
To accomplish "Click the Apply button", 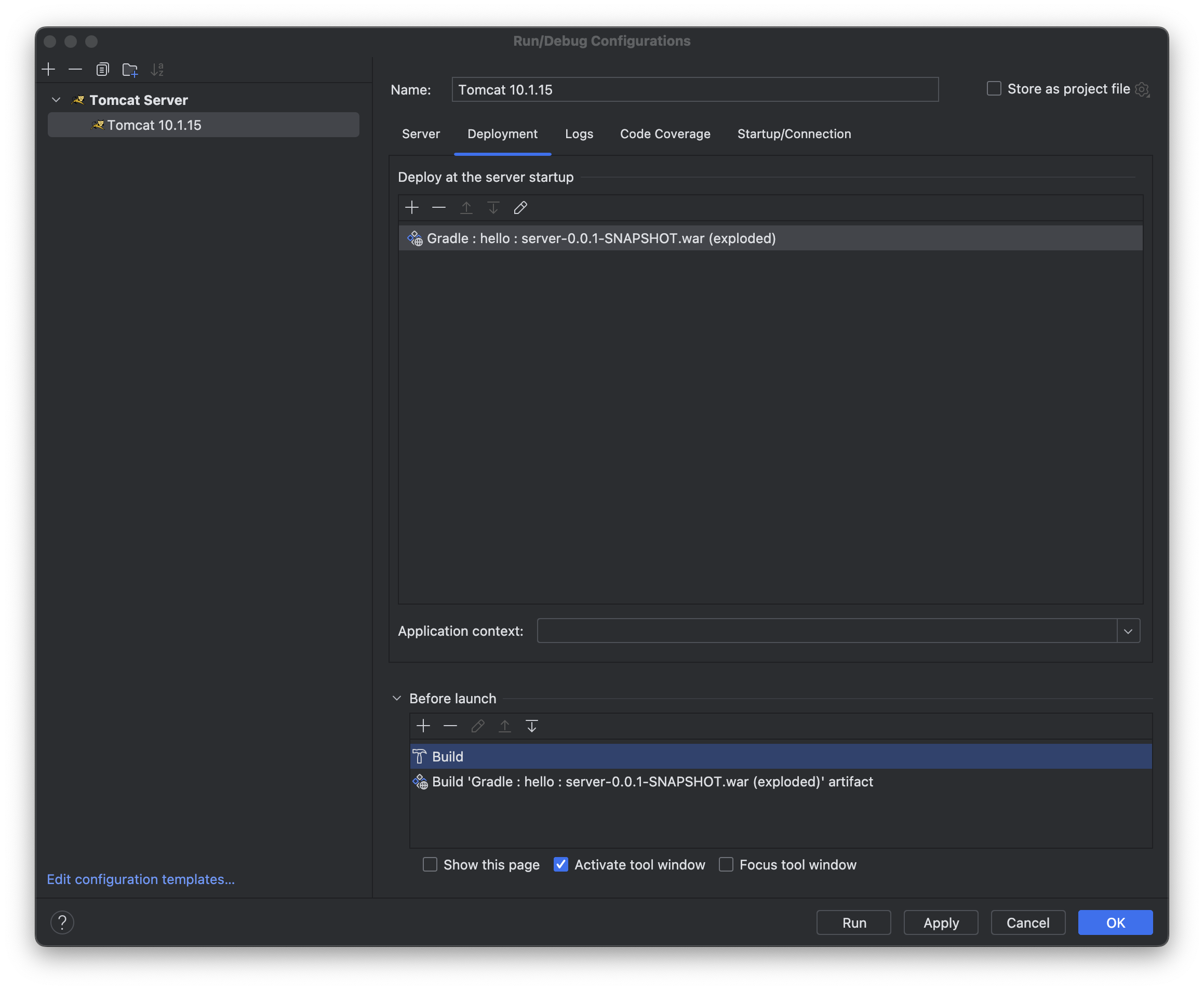I will coord(941,922).
